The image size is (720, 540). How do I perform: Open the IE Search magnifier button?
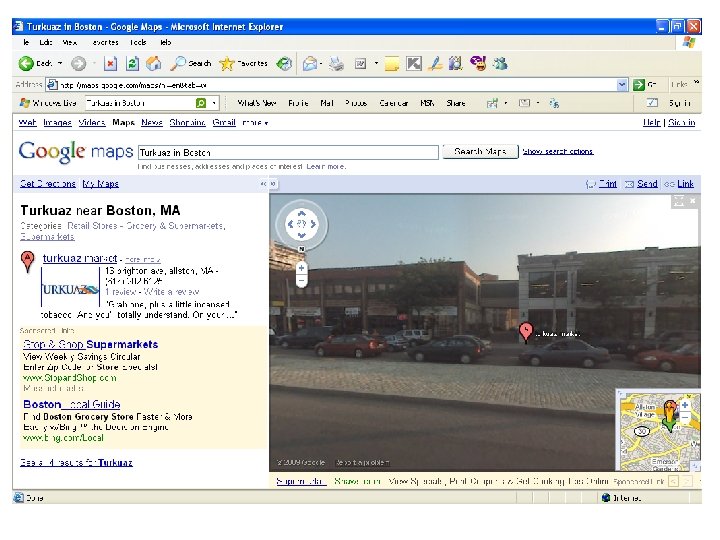[190, 63]
